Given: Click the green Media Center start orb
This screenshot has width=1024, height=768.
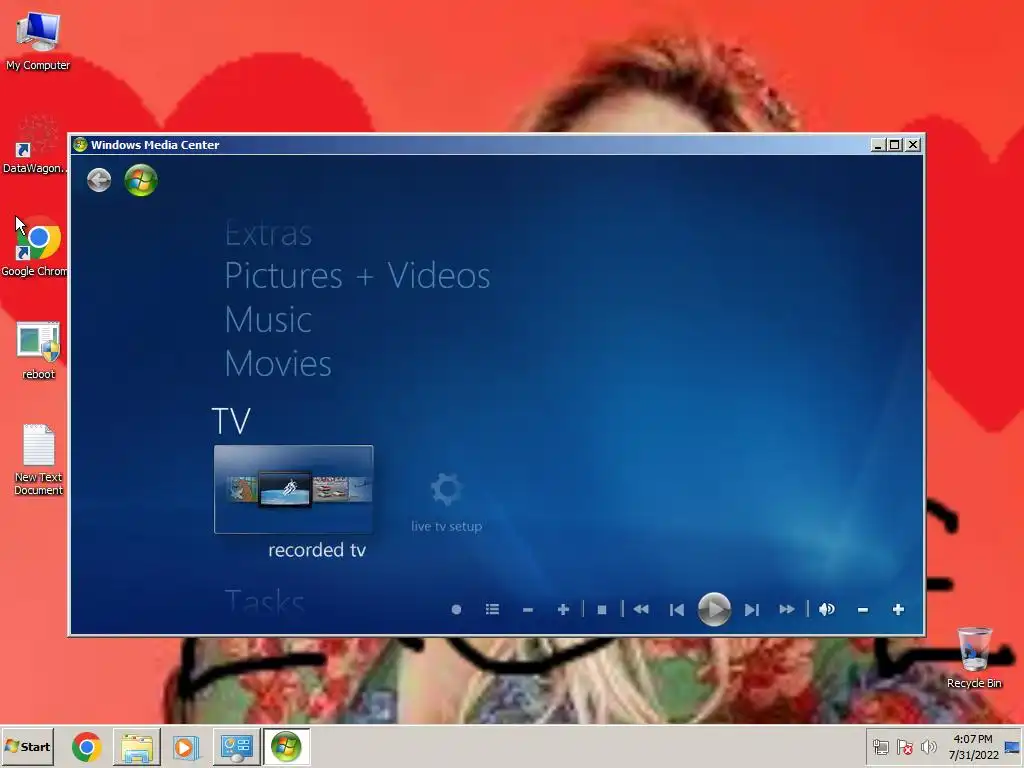Looking at the screenshot, I should click(141, 180).
